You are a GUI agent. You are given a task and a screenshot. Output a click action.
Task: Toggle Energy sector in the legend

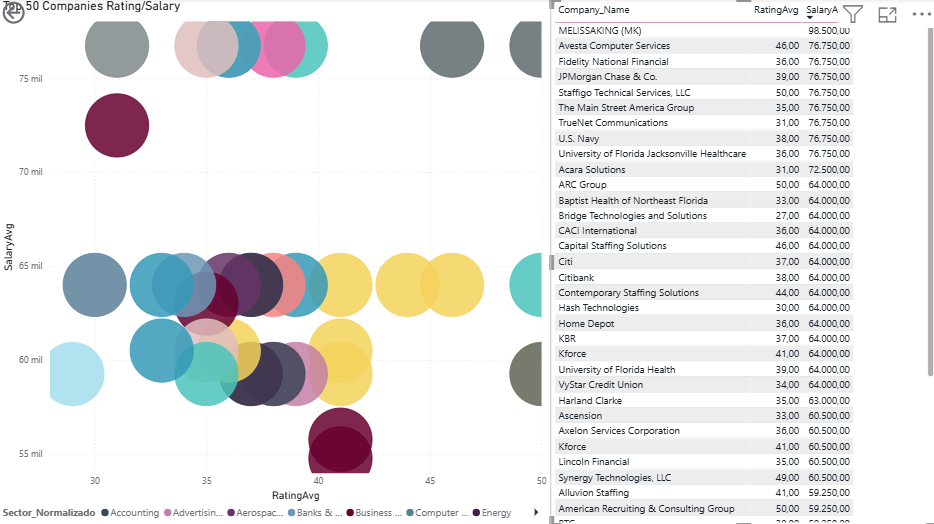click(496, 513)
